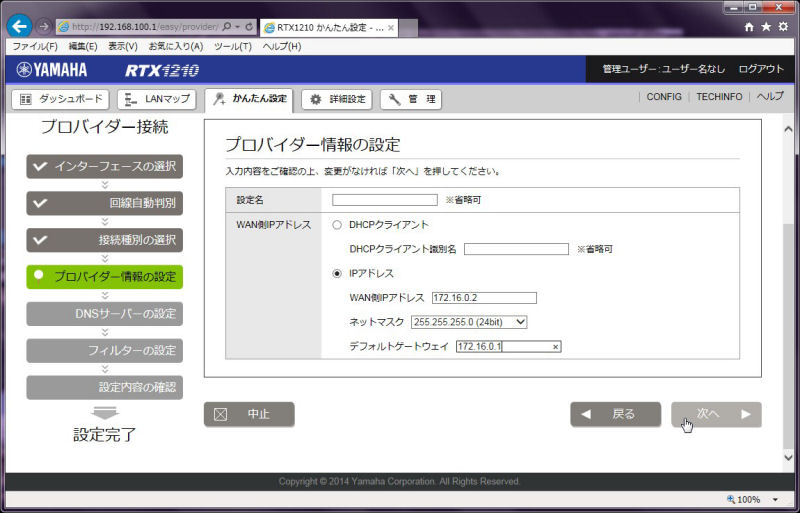The image size is (800, 513).
Task: Open the 編集(E) menu
Action: coord(83,46)
